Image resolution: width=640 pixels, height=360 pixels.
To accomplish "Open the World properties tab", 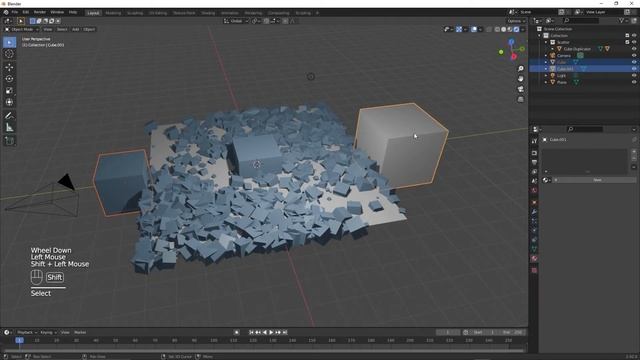I will (534, 191).
